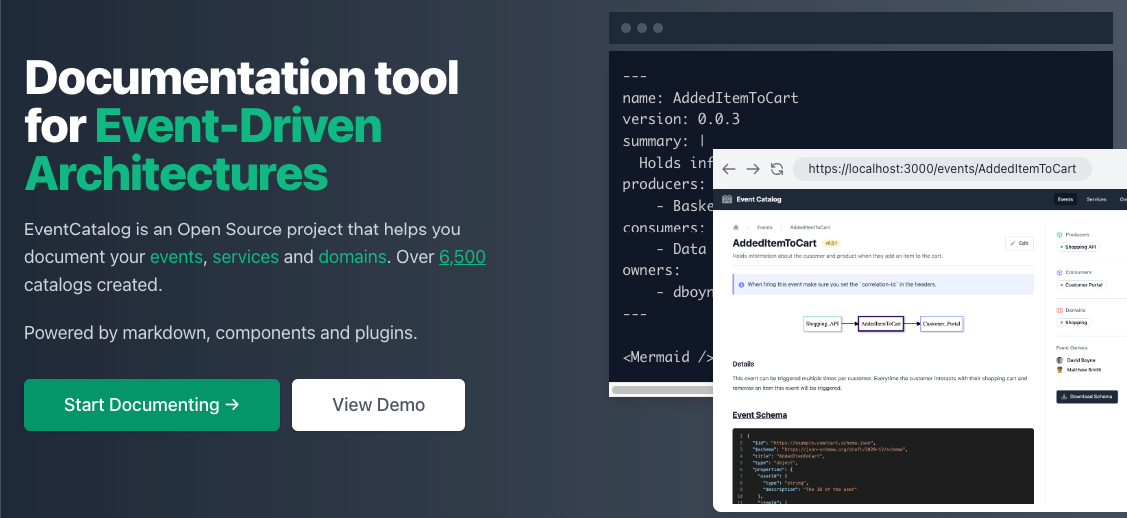Screen dimensions: 1127x518
Task: Click the browser reload icon
Action: [x=776, y=169]
